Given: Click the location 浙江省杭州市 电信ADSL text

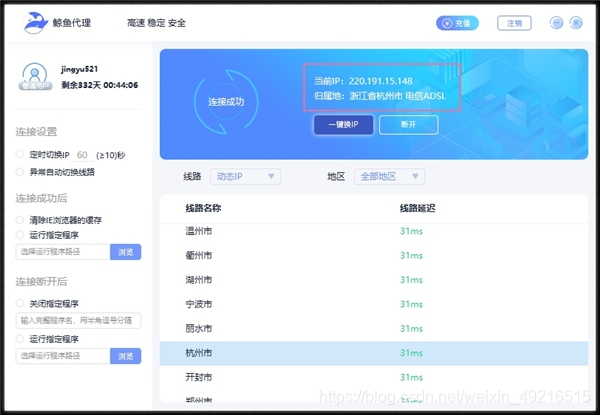Looking at the screenshot, I should pyautogui.click(x=398, y=96).
